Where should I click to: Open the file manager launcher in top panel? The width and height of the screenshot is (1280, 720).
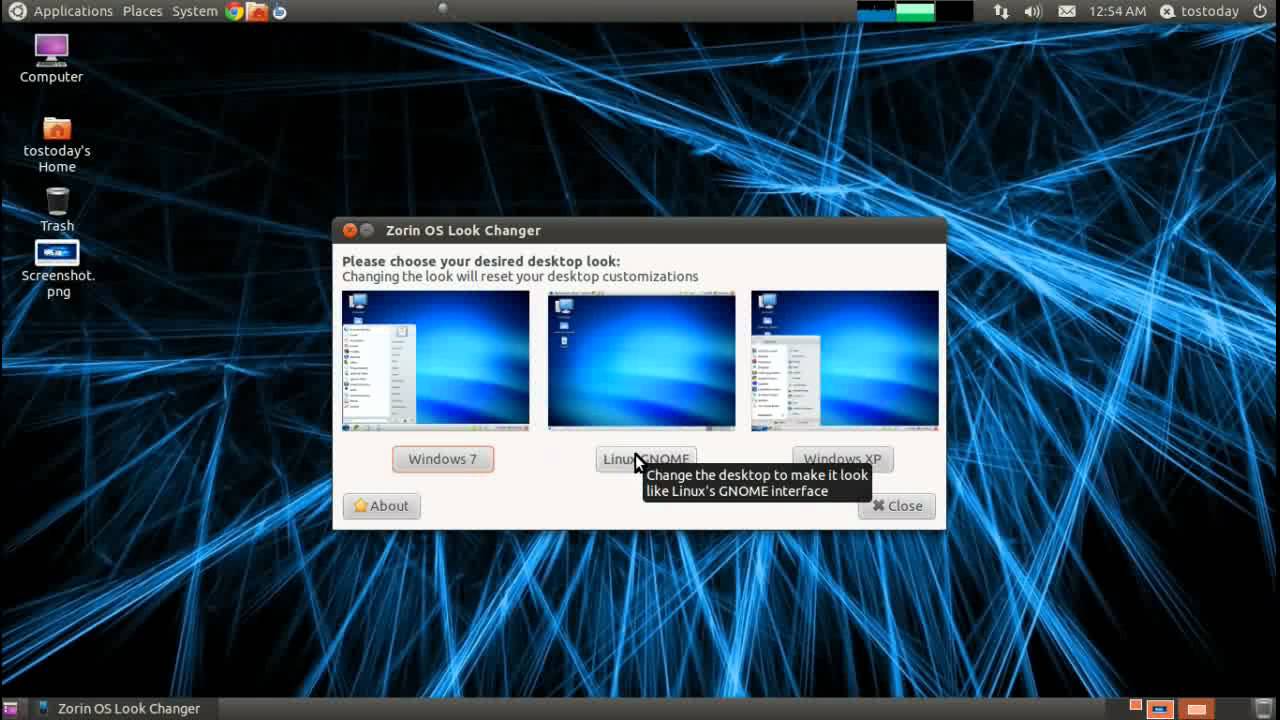(x=257, y=11)
